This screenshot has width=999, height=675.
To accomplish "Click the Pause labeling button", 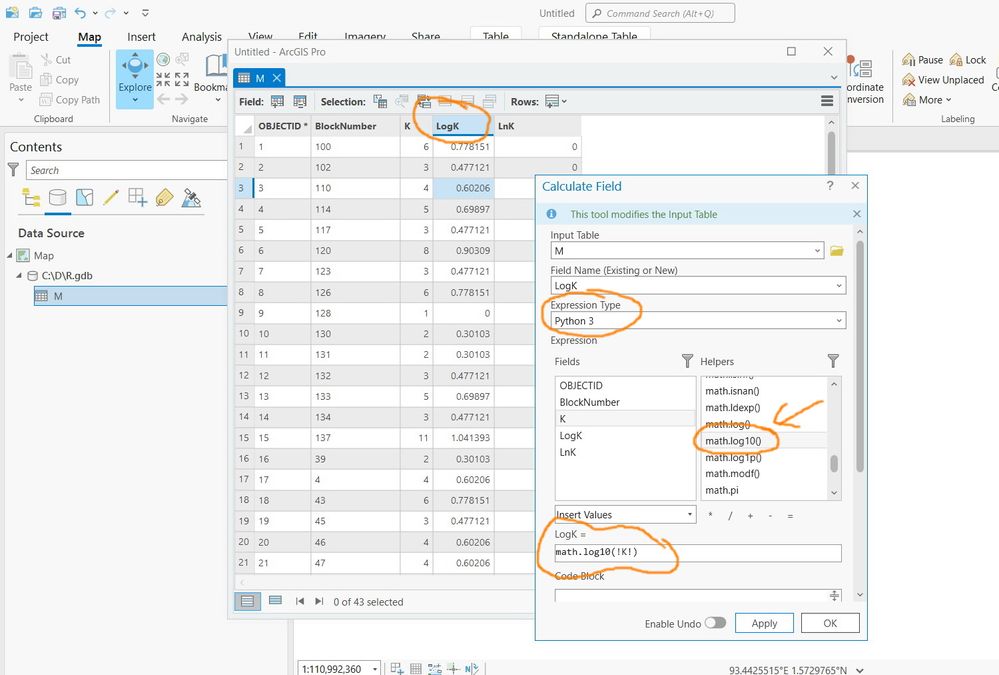I will coord(923,60).
